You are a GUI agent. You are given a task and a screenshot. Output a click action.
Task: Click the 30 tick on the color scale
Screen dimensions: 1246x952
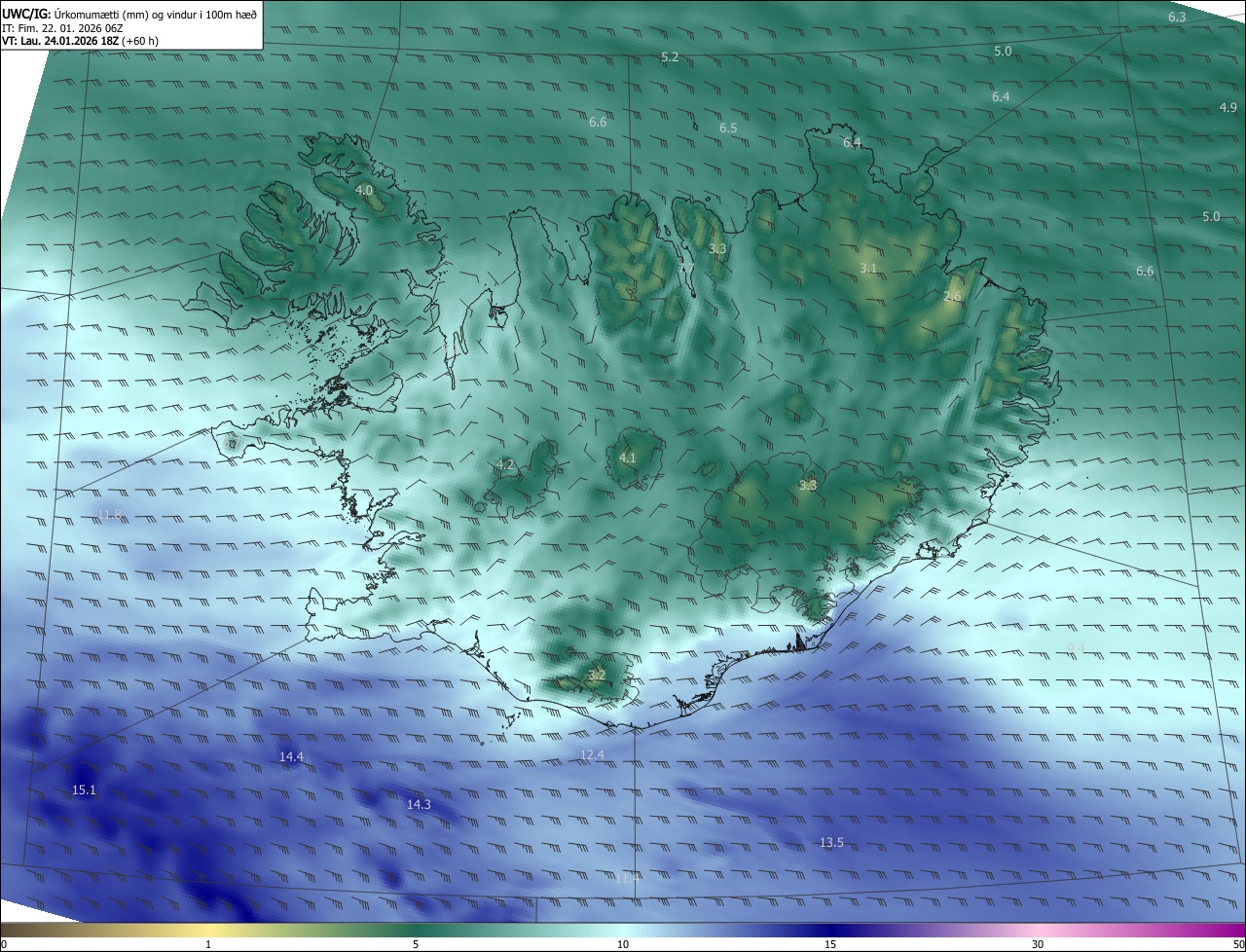click(x=1038, y=944)
